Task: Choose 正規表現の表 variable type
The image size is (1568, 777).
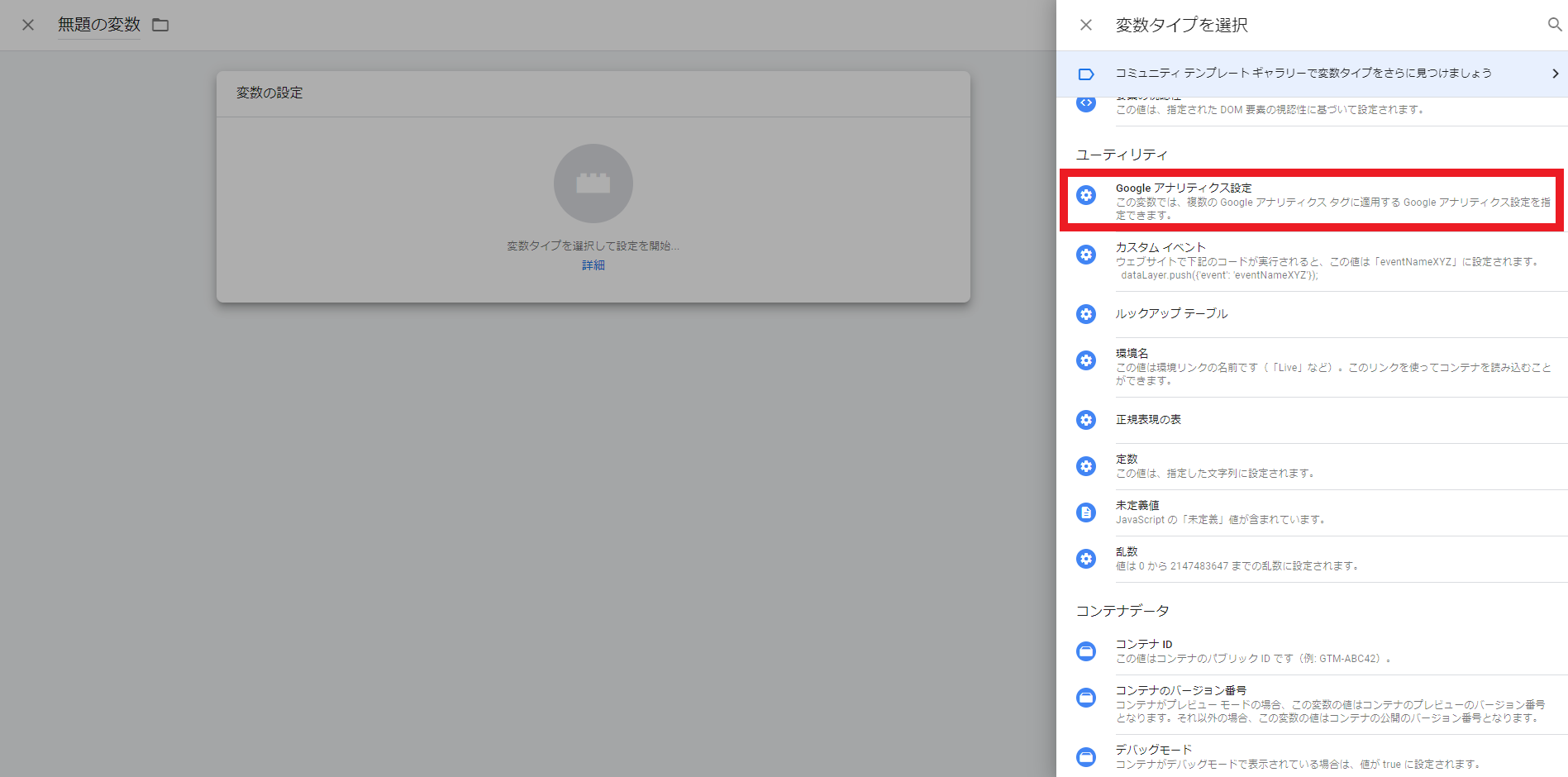Action: coord(1312,420)
